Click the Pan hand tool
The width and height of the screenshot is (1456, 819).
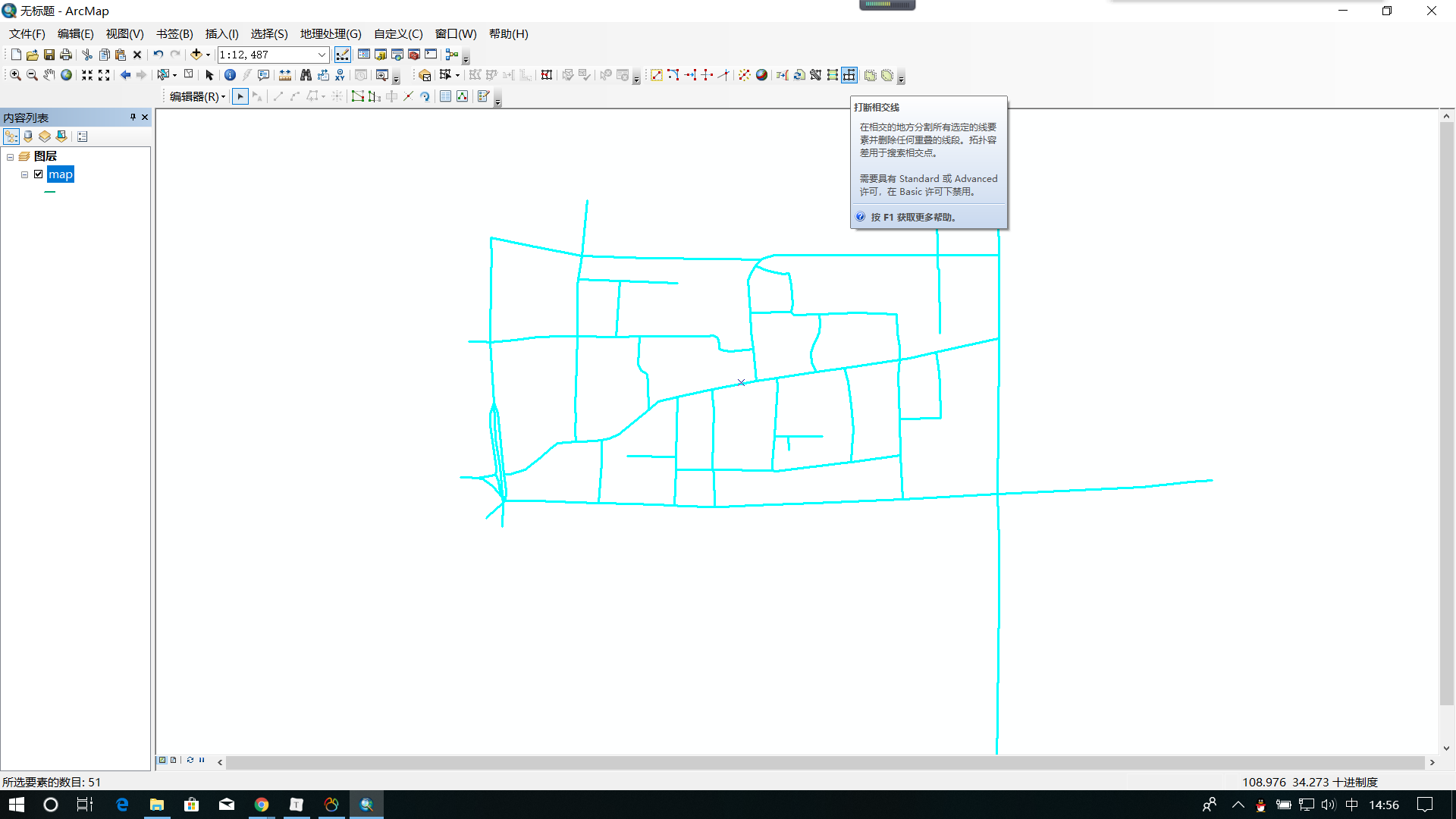[49, 75]
